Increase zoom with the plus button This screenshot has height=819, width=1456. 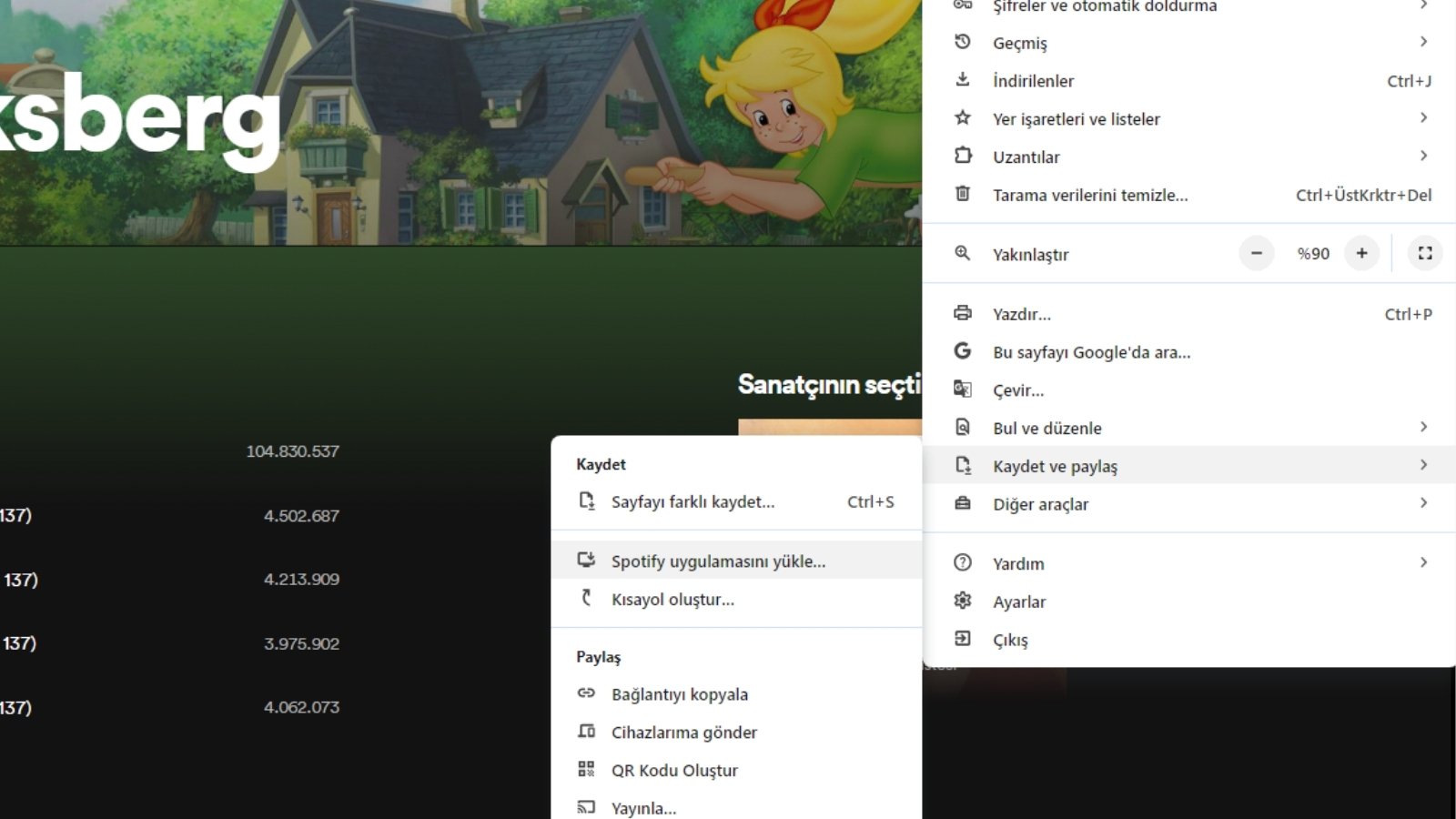(x=1361, y=253)
